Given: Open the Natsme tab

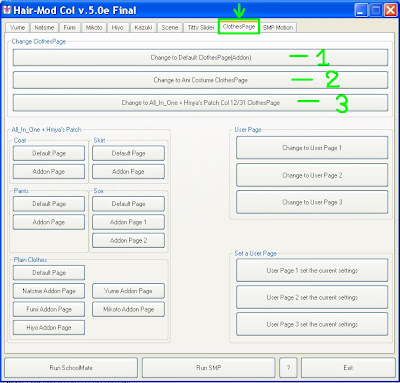Looking at the screenshot, I should tap(44, 28).
